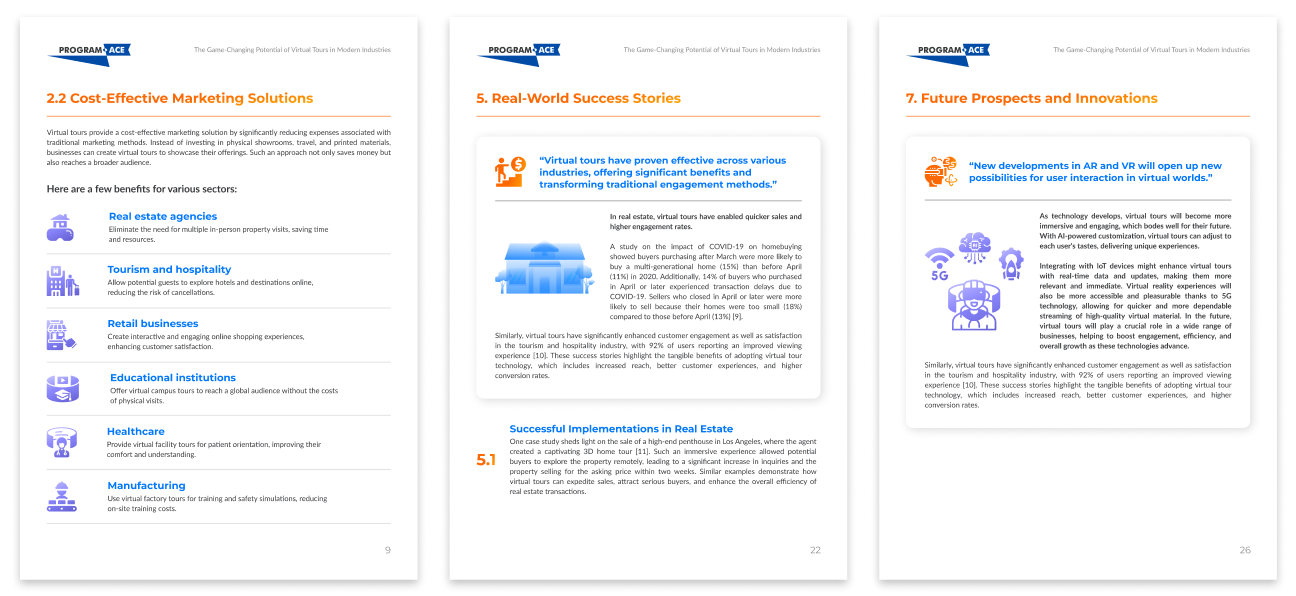Open the heading 2.2 Cost-Effective Marketing Solutions

[180, 98]
